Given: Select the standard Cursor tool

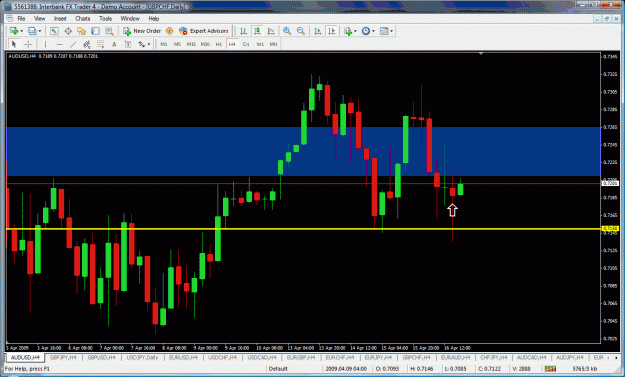Looking at the screenshot, I should tap(14, 44).
